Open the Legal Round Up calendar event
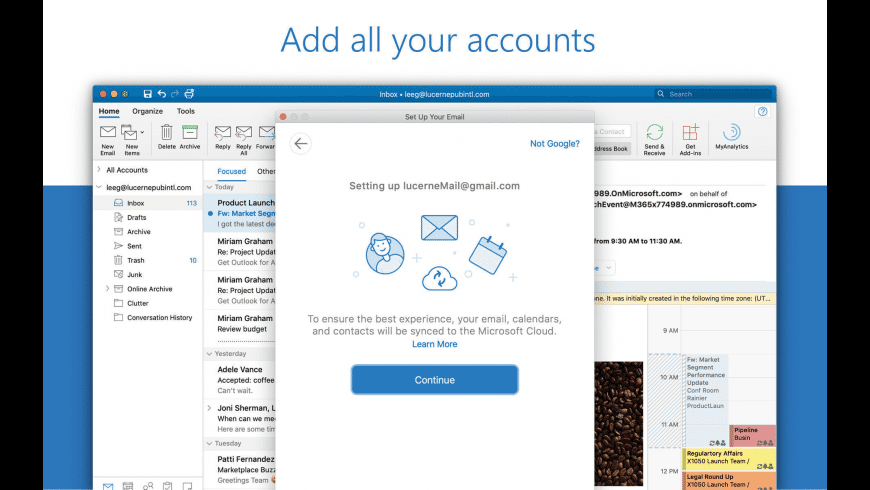Viewport: 870px width, 490px height. coord(729,481)
